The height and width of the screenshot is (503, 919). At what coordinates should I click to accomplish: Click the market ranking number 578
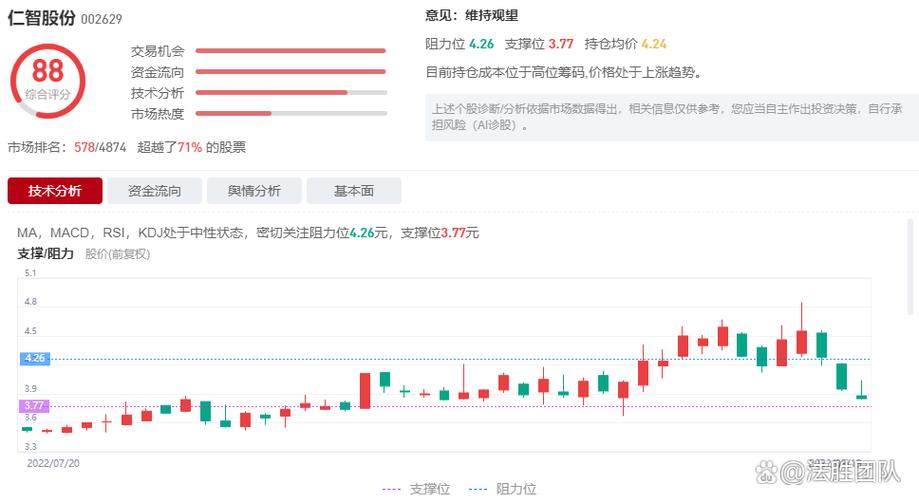(x=84, y=147)
